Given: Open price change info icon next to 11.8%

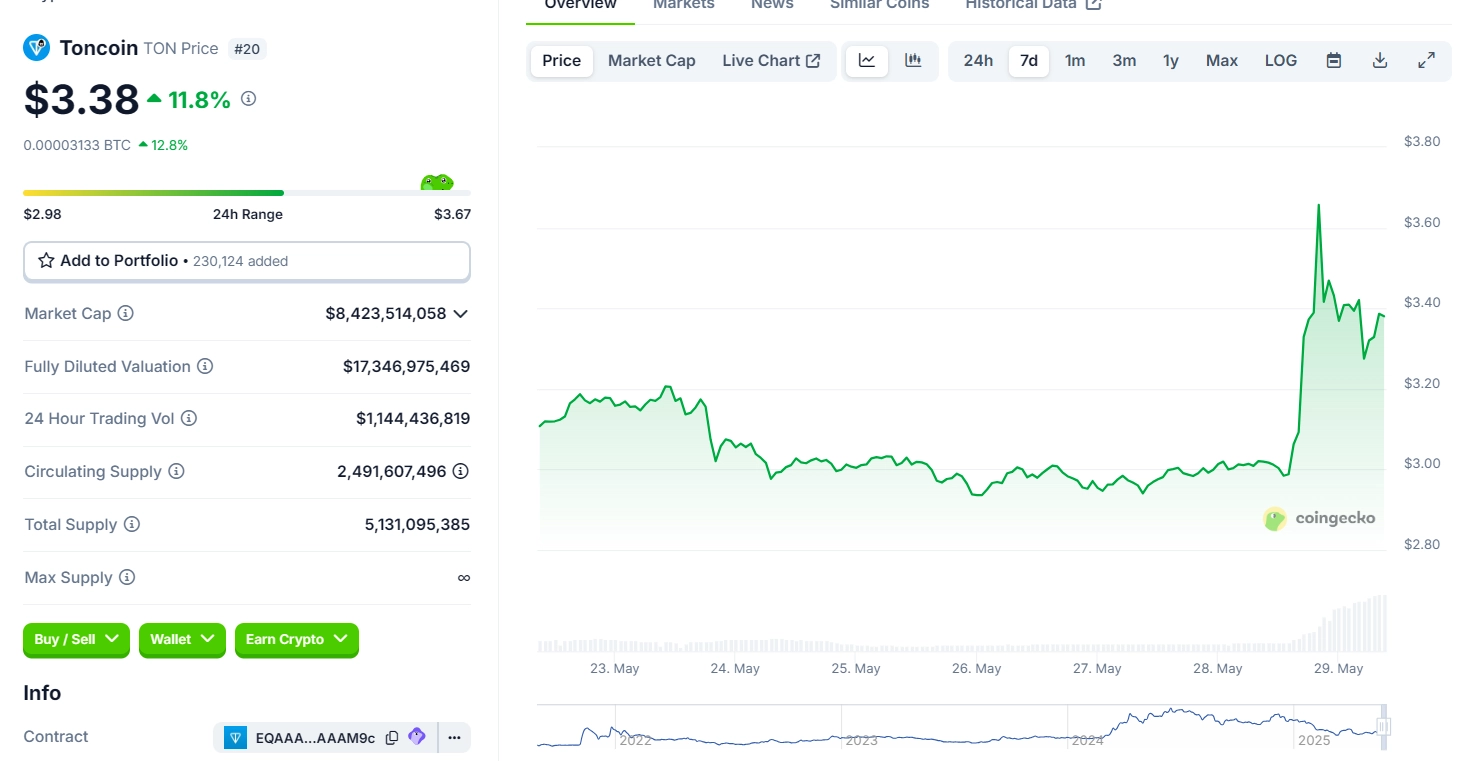Looking at the screenshot, I should pos(249,99).
